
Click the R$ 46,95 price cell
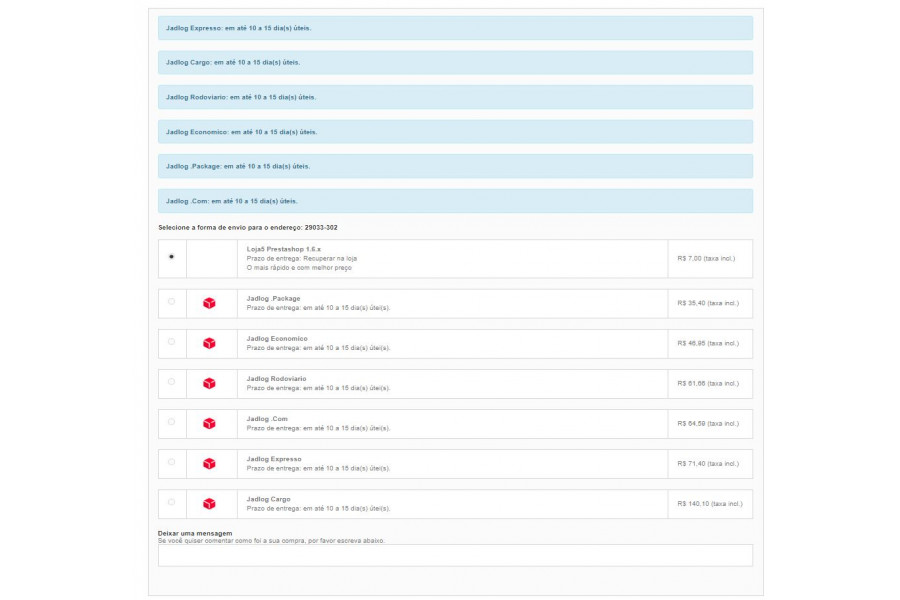710,343
